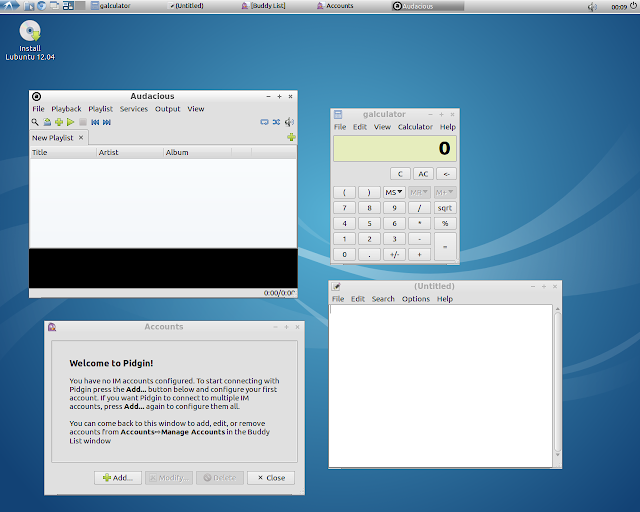Open the Lubuntu main menu icon
This screenshot has height=512, width=640.
[x=9, y=6]
